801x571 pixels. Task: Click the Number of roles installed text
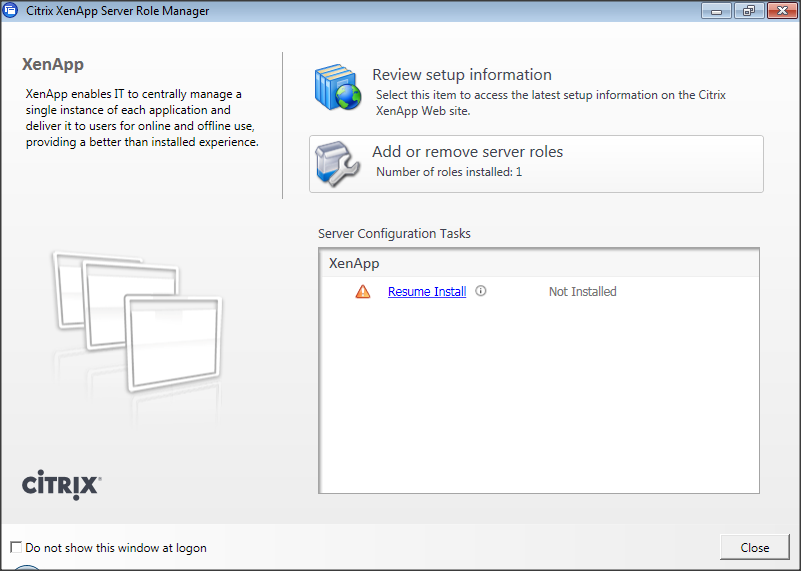click(449, 172)
